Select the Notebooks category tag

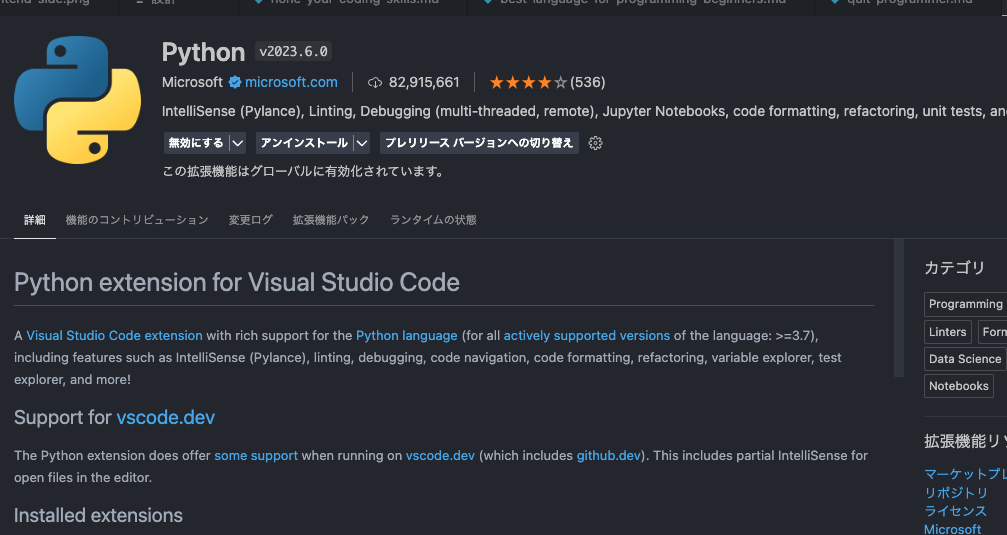[x=958, y=386]
